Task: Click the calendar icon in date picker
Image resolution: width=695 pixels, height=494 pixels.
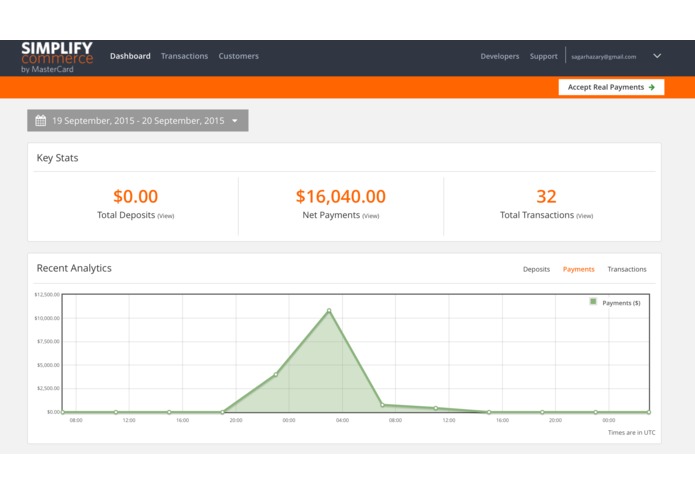Action: (40, 121)
